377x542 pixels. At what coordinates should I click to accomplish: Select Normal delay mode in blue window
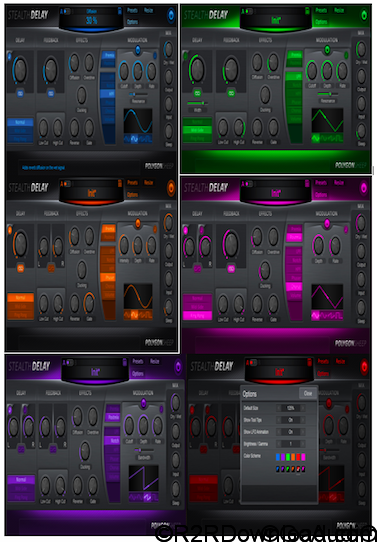[x=20, y=122]
